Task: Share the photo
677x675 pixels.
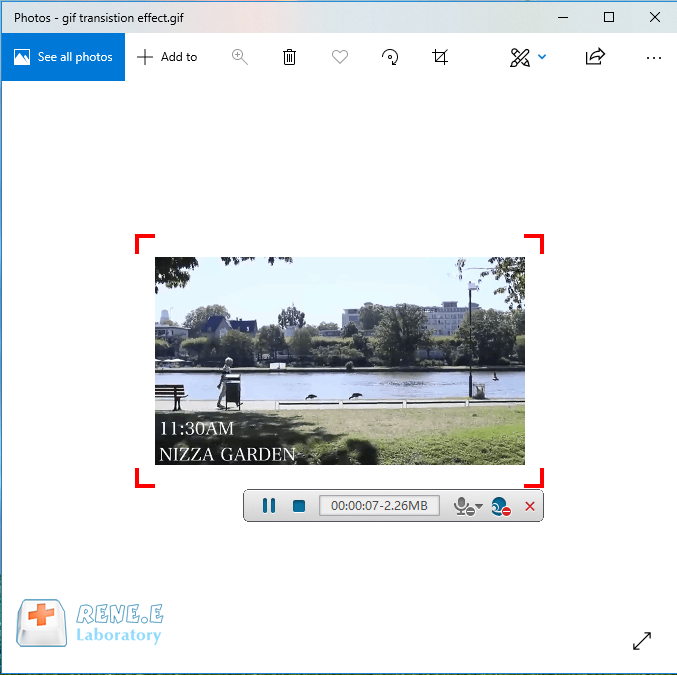Action: coord(595,57)
